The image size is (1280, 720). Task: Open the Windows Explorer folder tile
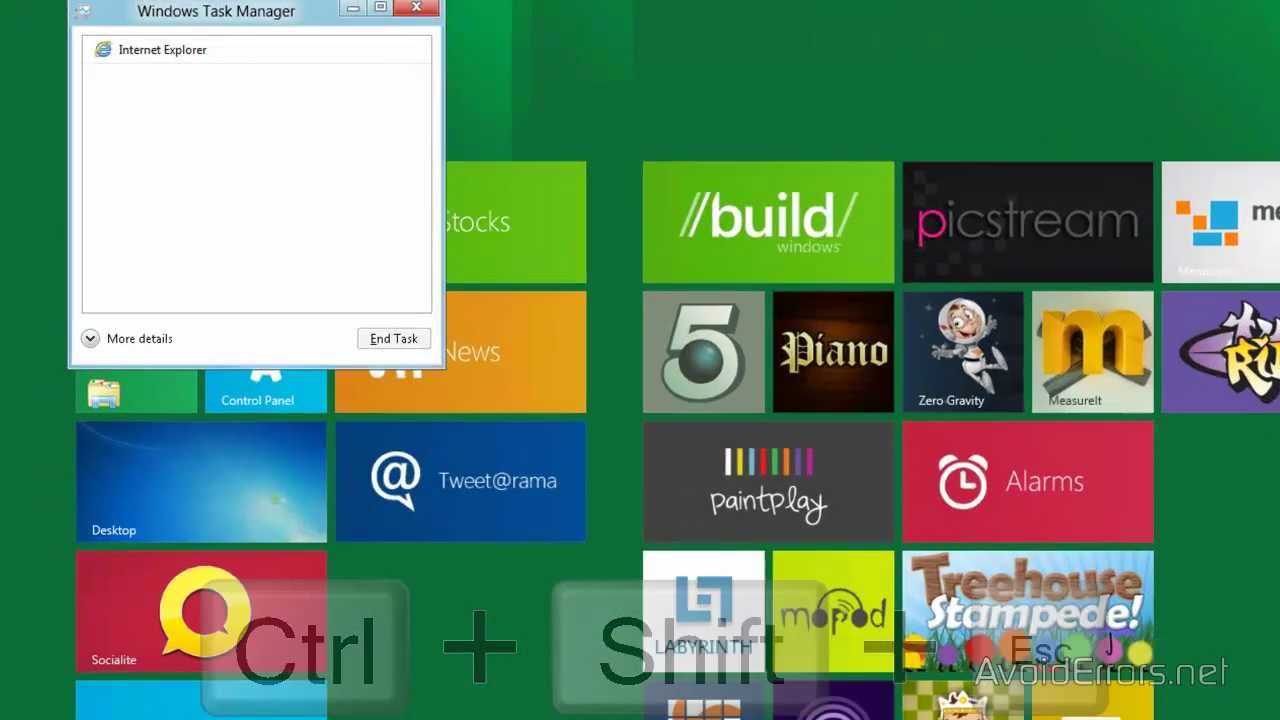[136, 391]
